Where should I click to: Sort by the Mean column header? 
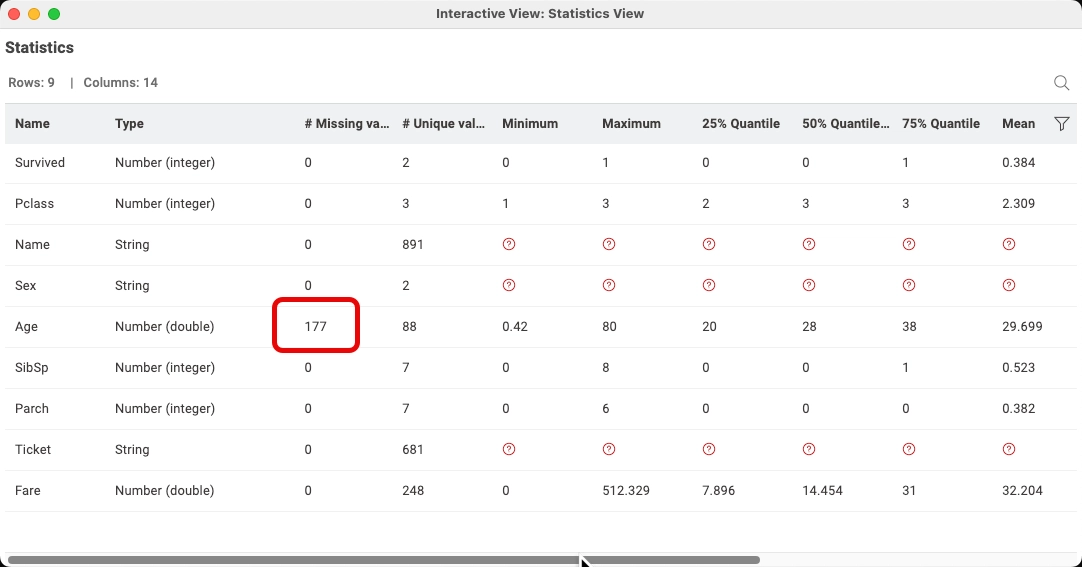click(x=1018, y=124)
